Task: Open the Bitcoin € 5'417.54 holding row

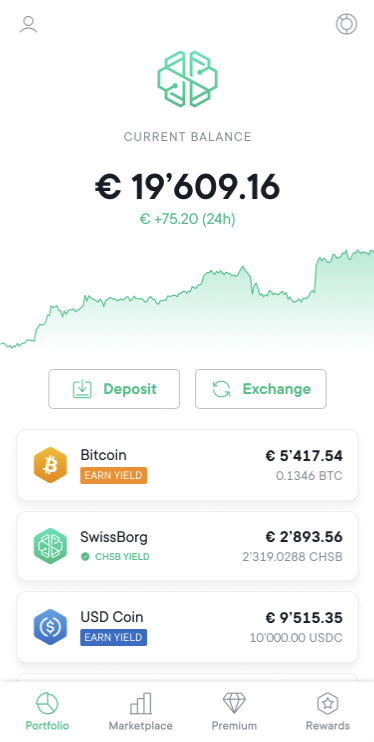Action: (187, 465)
